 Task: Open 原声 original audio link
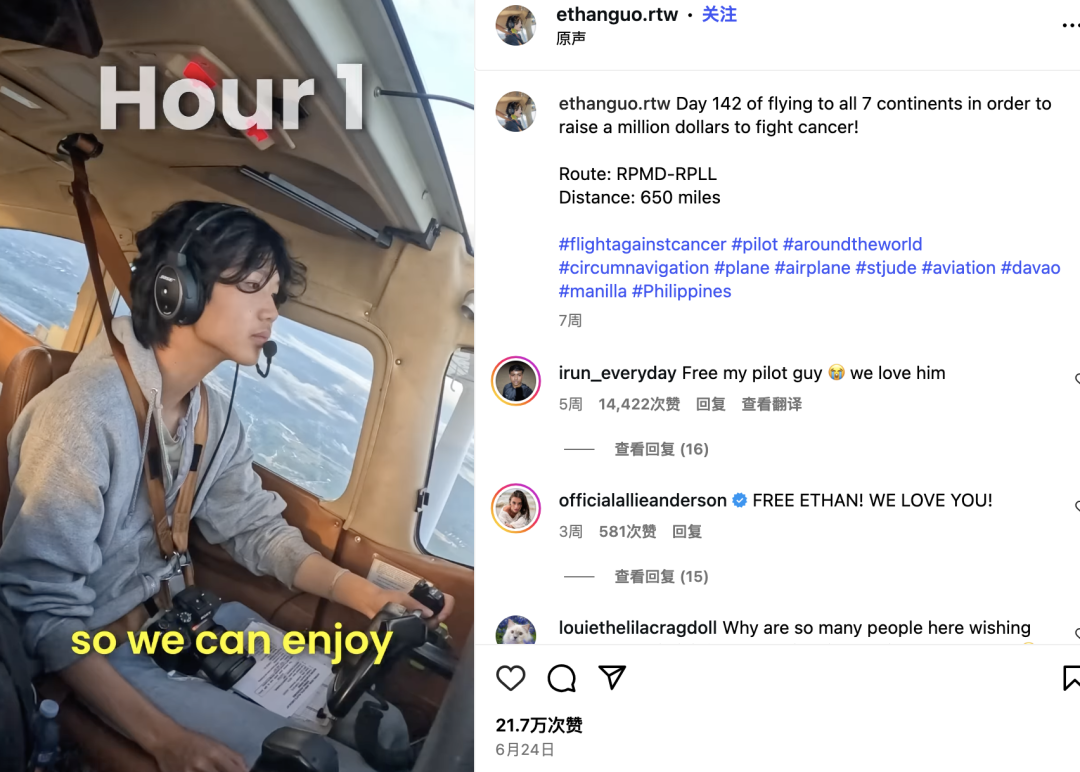[x=571, y=39]
